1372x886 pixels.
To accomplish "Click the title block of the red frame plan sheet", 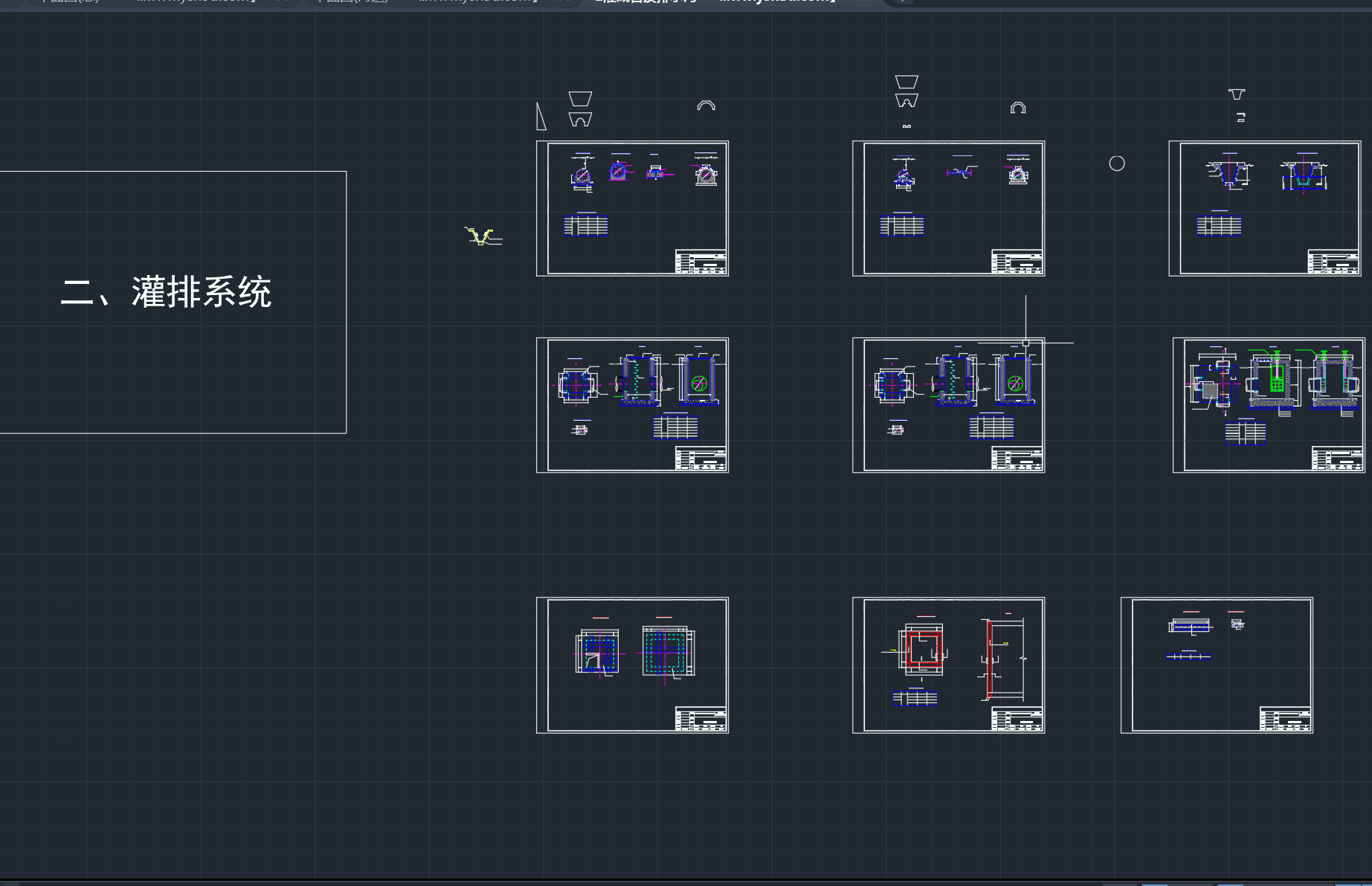I will click(x=1017, y=720).
